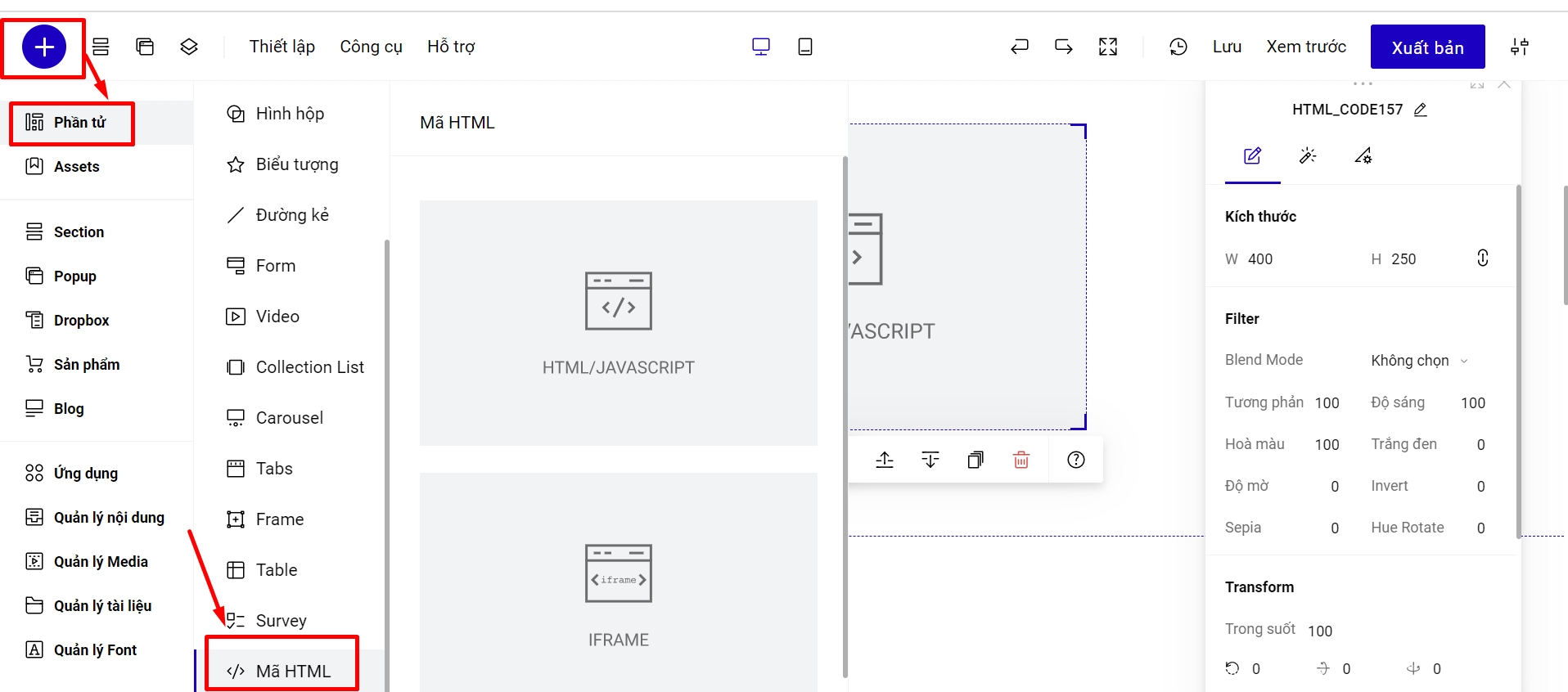Click the redo arrow icon
This screenshot has width=1568, height=692.
[x=1063, y=47]
